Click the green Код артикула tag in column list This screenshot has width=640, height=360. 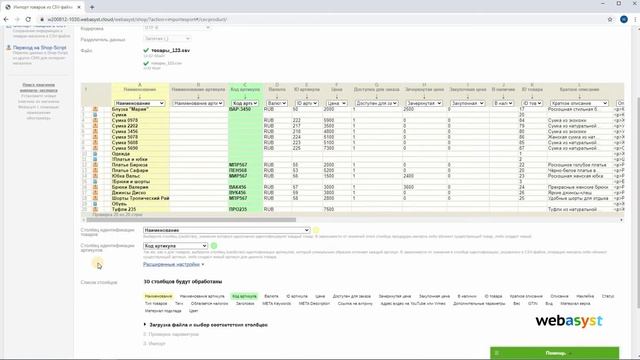pos(244,296)
